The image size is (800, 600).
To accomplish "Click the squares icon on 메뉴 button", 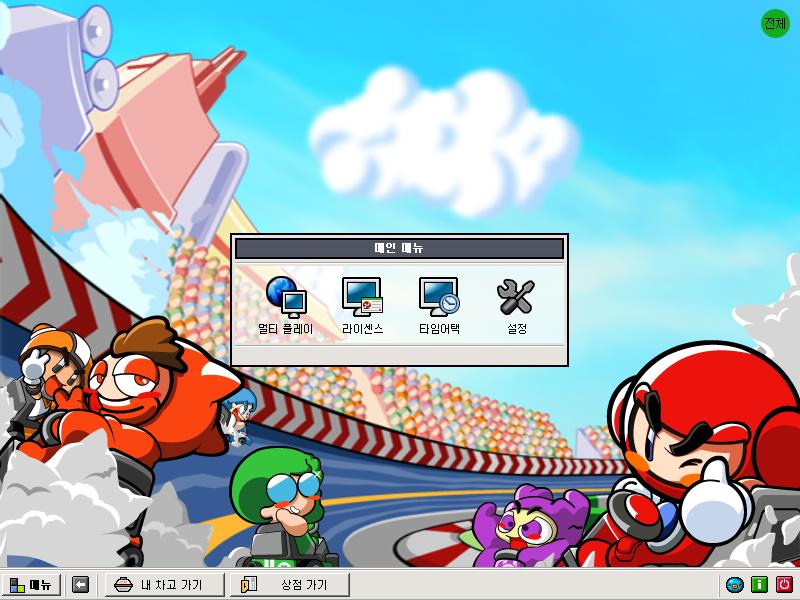I will tap(16, 585).
